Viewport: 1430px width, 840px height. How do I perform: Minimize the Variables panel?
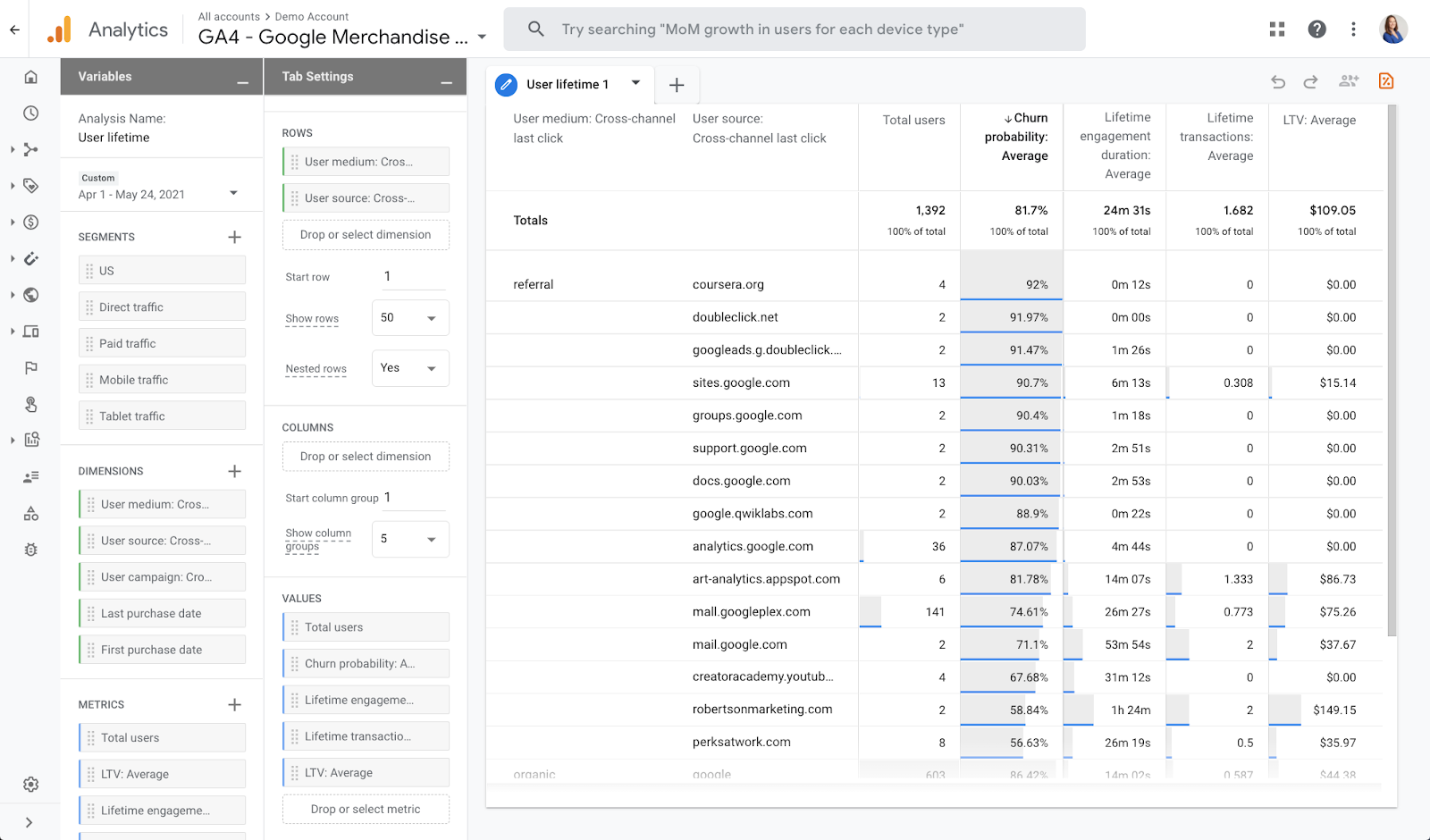(x=242, y=82)
